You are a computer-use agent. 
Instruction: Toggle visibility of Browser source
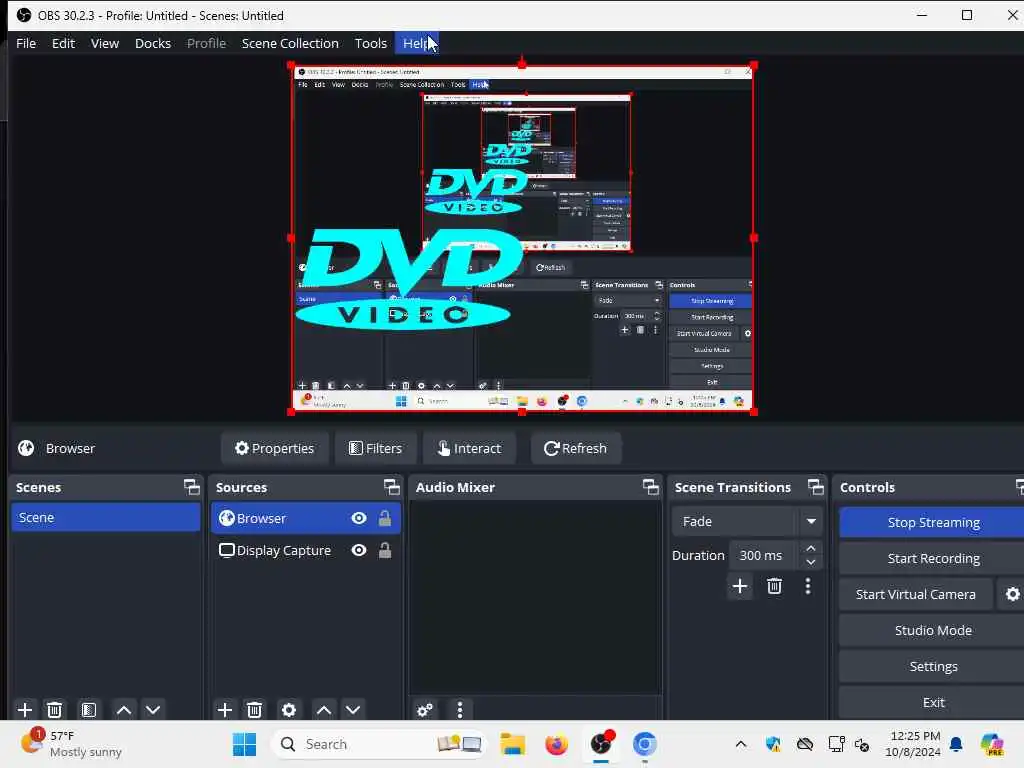click(359, 519)
